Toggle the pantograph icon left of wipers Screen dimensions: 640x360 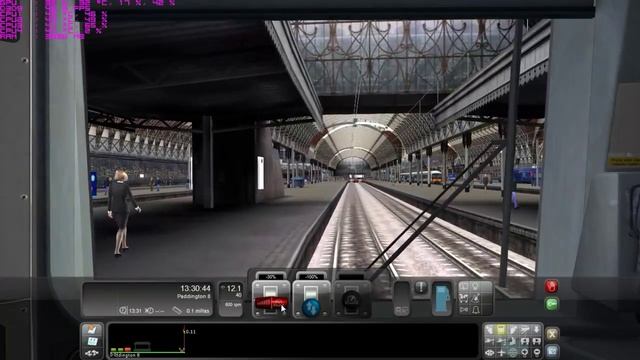click(463, 298)
